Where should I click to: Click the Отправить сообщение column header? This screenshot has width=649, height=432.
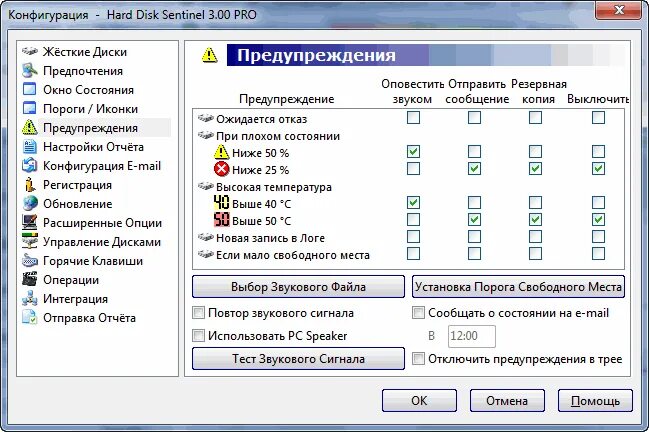click(x=477, y=91)
